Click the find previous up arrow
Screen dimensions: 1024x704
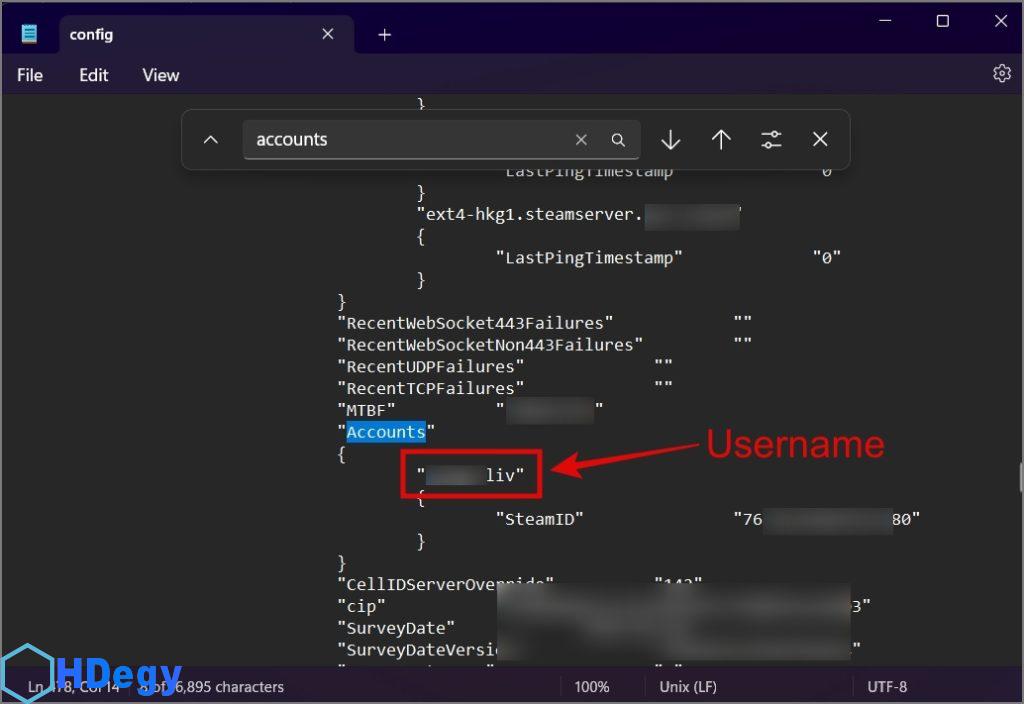coord(721,140)
